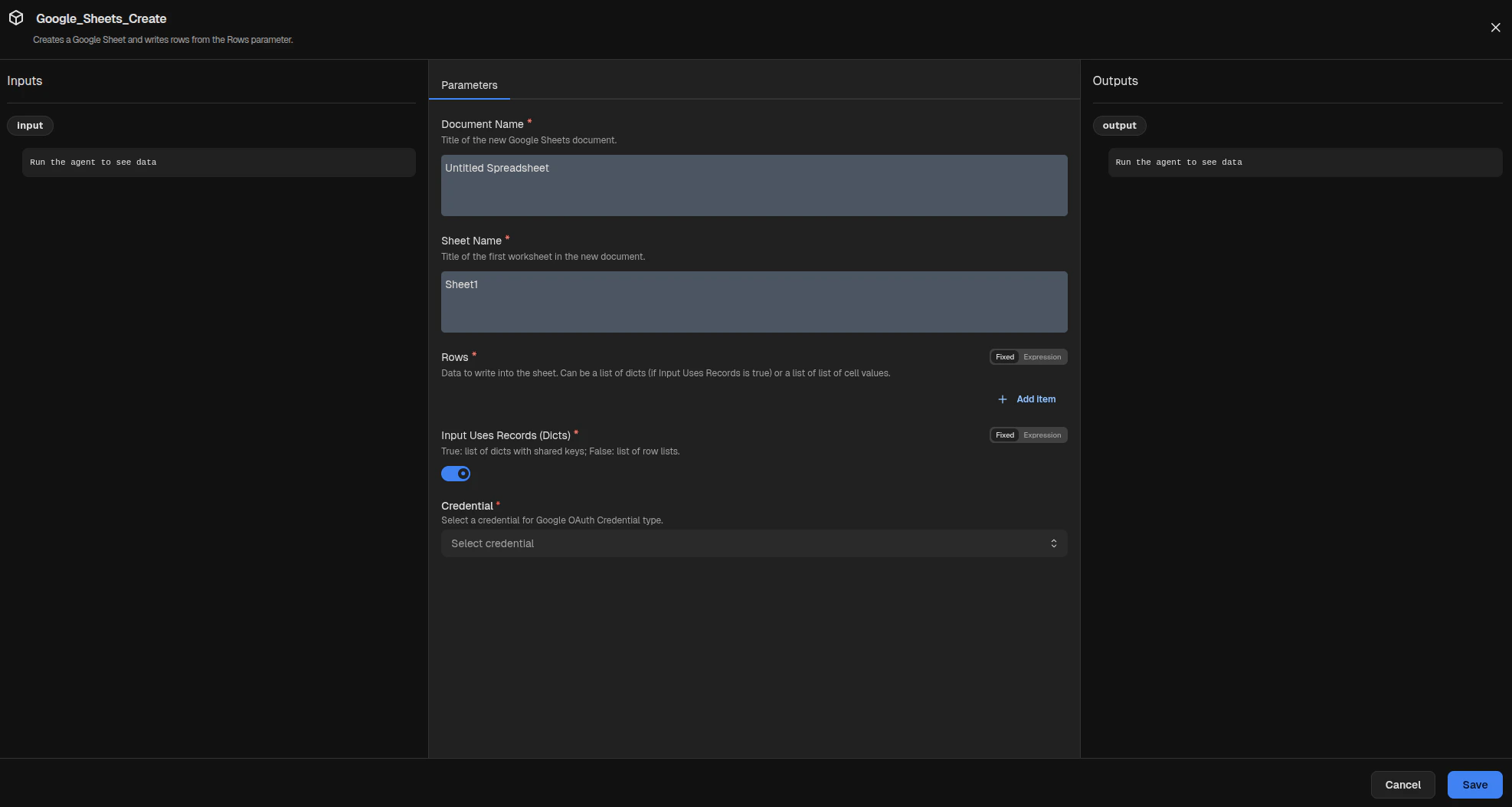Click the plus icon next to Add item
The width and height of the screenshot is (1512, 807).
point(1003,399)
